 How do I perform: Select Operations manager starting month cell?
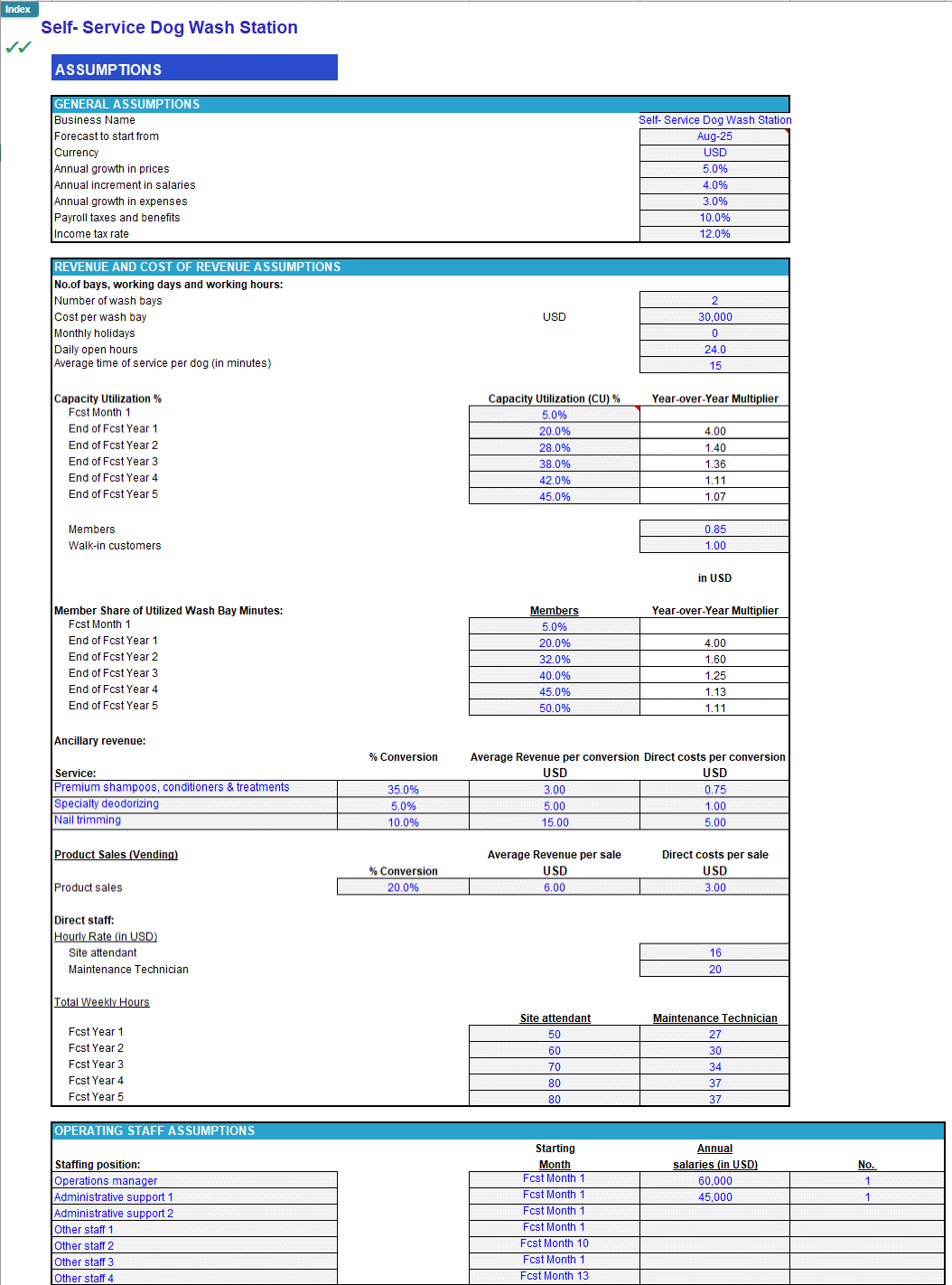pos(555,1179)
